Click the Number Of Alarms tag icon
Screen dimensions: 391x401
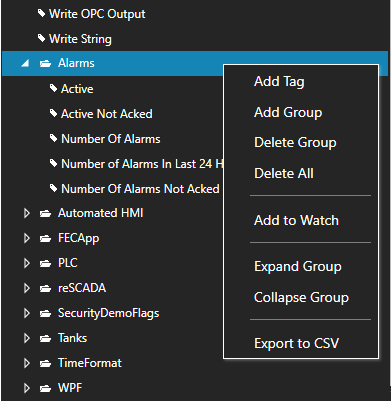53,138
